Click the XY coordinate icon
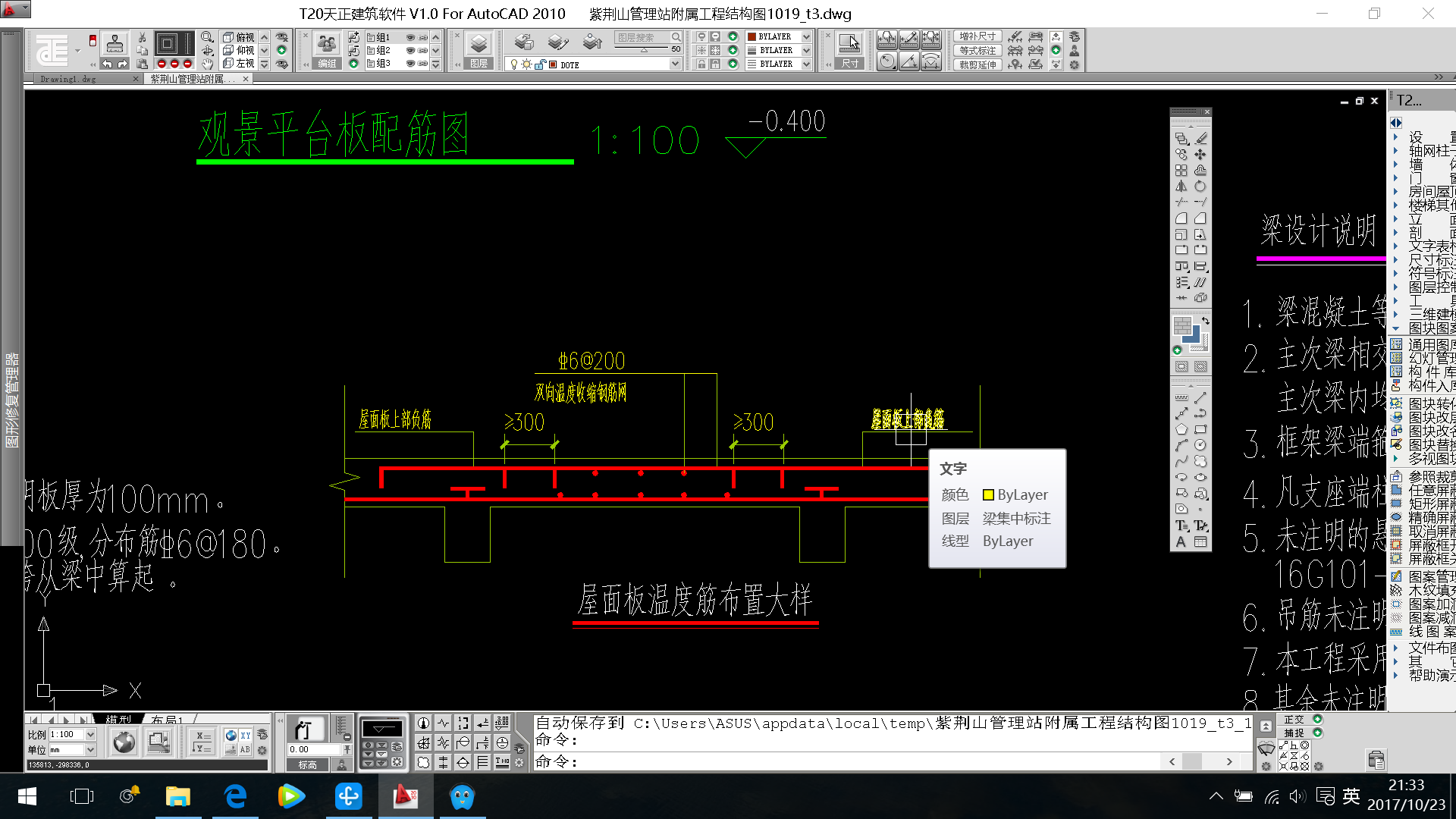The height and width of the screenshot is (819, 1456). point(245,735)
